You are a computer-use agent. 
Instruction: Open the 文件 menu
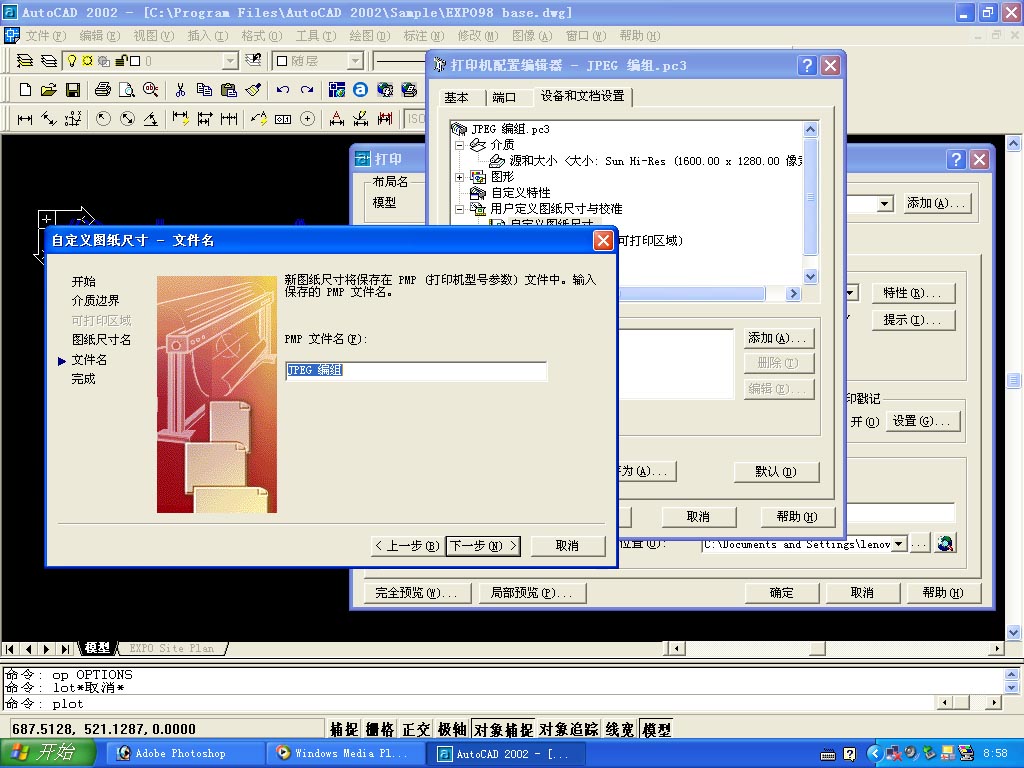click(45, 36)
